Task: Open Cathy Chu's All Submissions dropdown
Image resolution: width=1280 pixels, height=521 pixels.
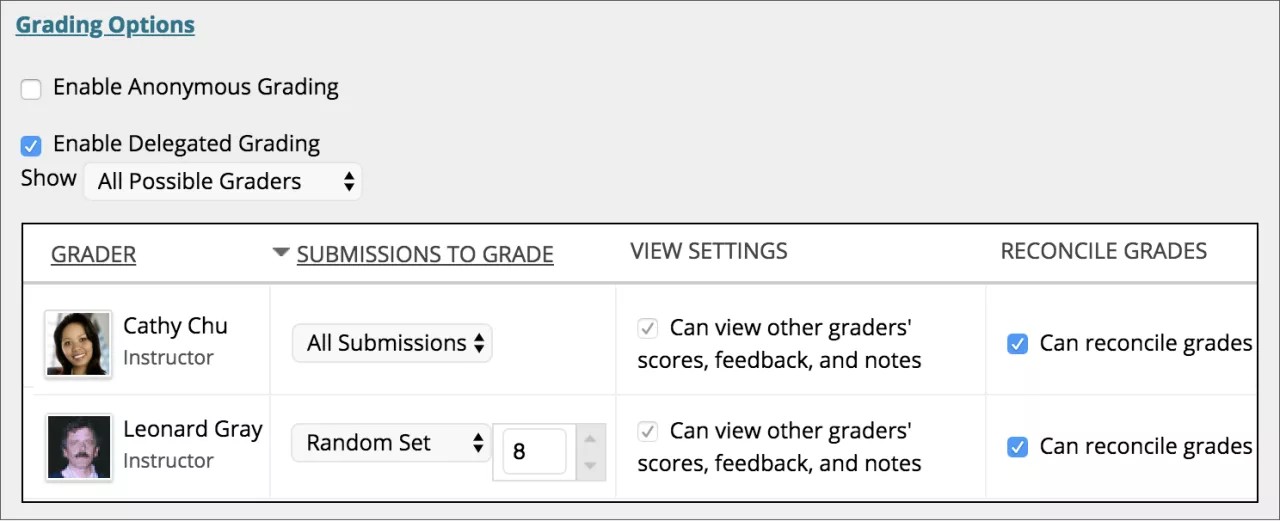Action: point(392,343)
